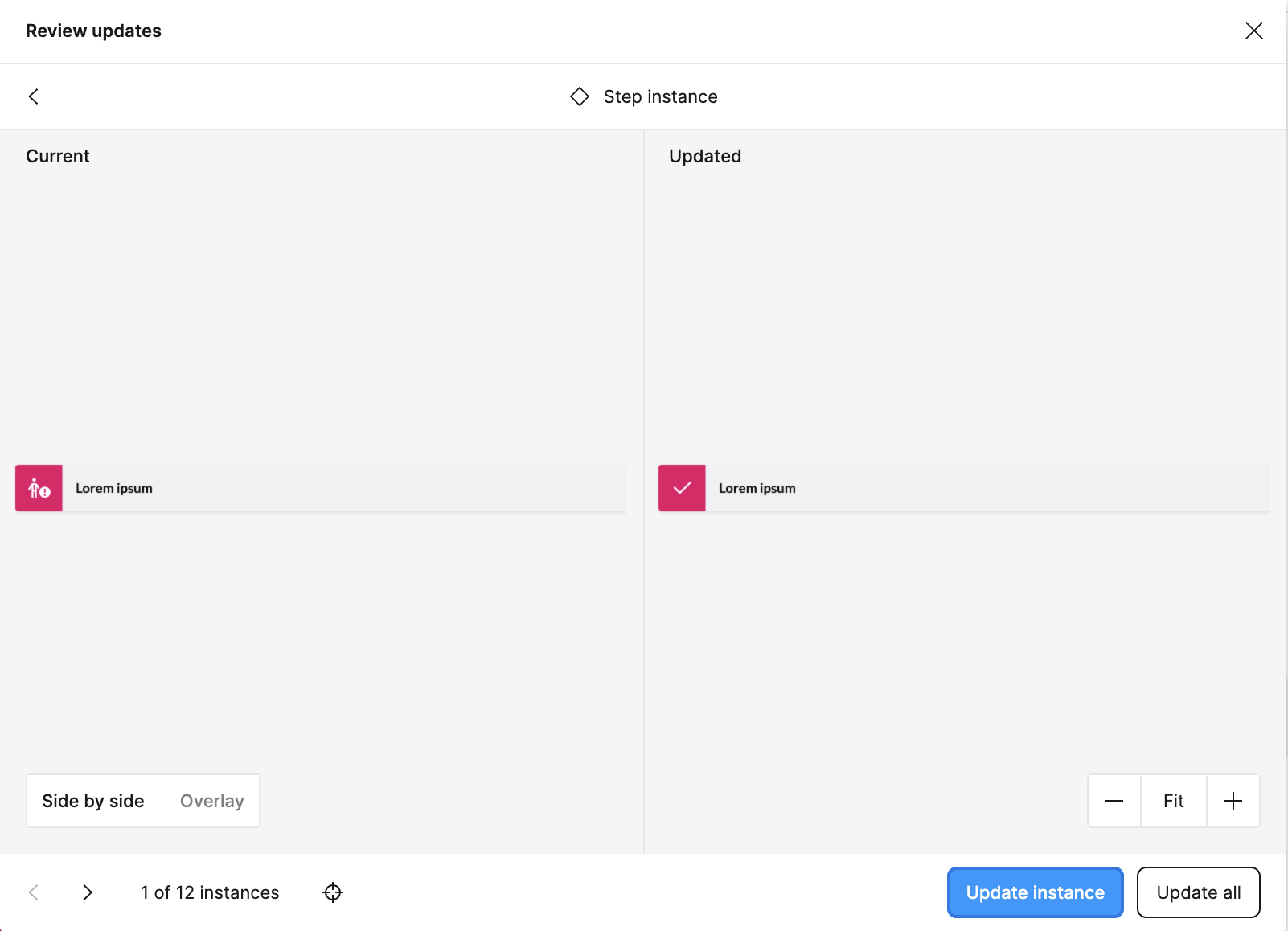The image size is (1288, 931).
Task: Click 'Lorem ipsum' text in Current panel
Action: click(114, 488)
